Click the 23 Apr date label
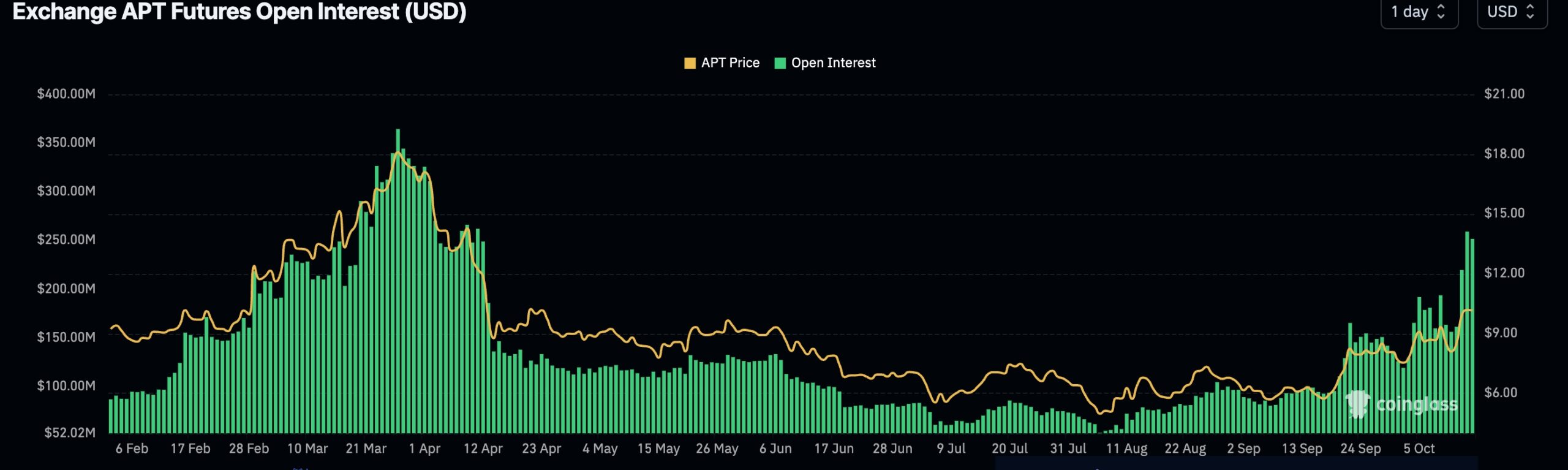Image resolution: width=1568 pixels, height=470 pixels. pos(541,449)
